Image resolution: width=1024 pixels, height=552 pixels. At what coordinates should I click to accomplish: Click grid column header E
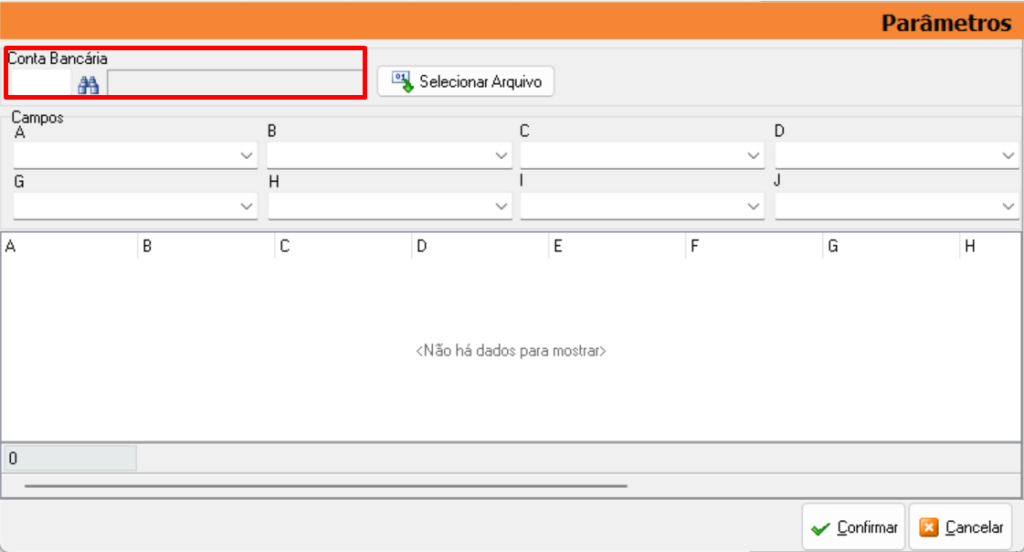point(618,246)
